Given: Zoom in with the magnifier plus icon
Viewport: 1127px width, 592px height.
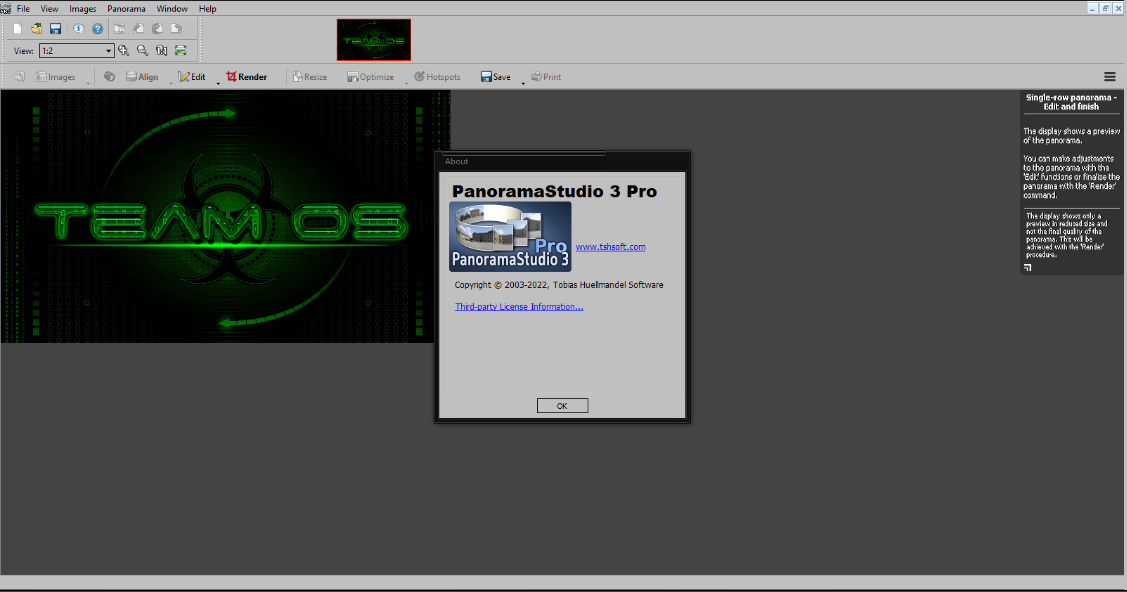Looking at the screenshot, I should [124, 50].
